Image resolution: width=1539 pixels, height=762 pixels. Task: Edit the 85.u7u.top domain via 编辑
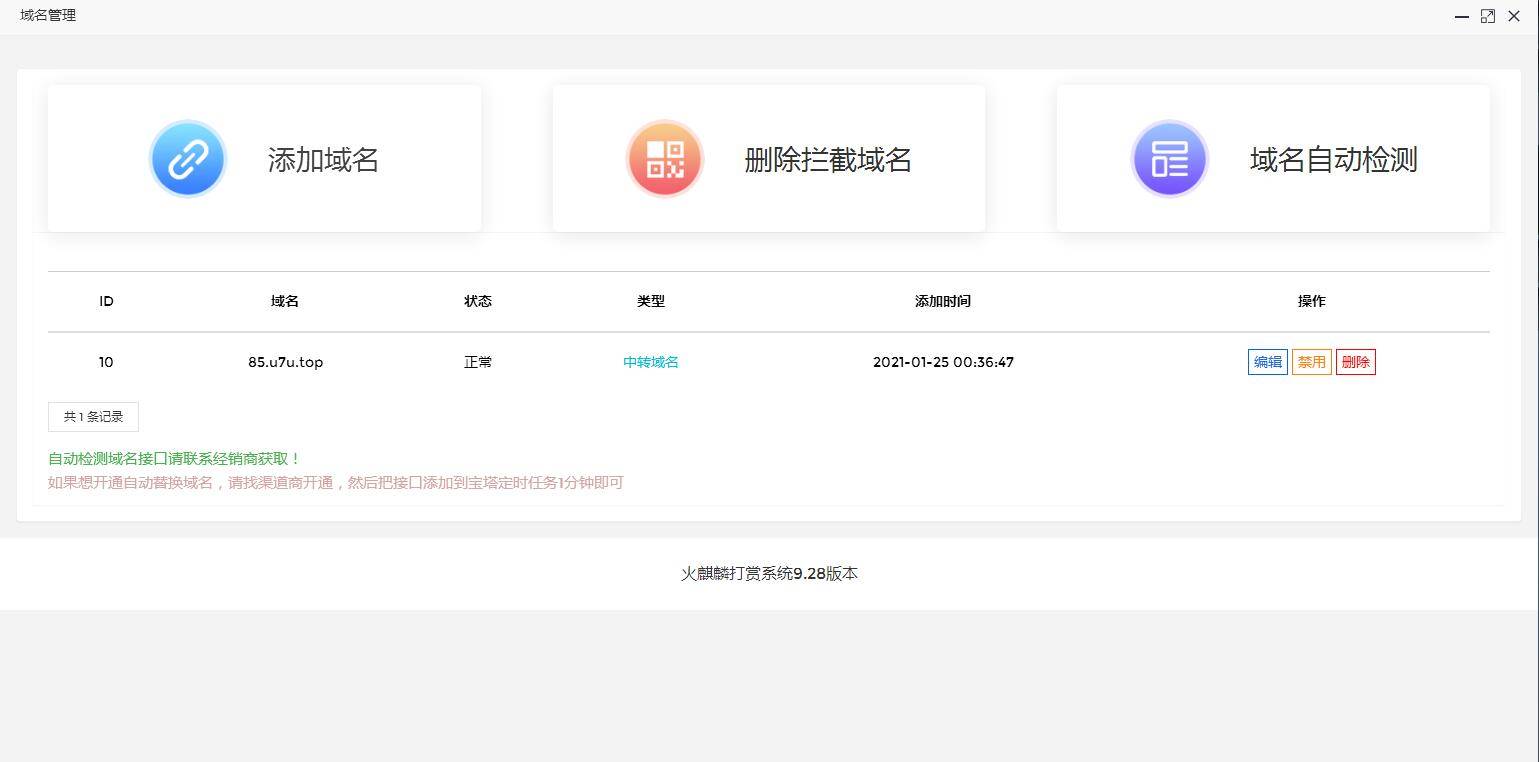1266,362
